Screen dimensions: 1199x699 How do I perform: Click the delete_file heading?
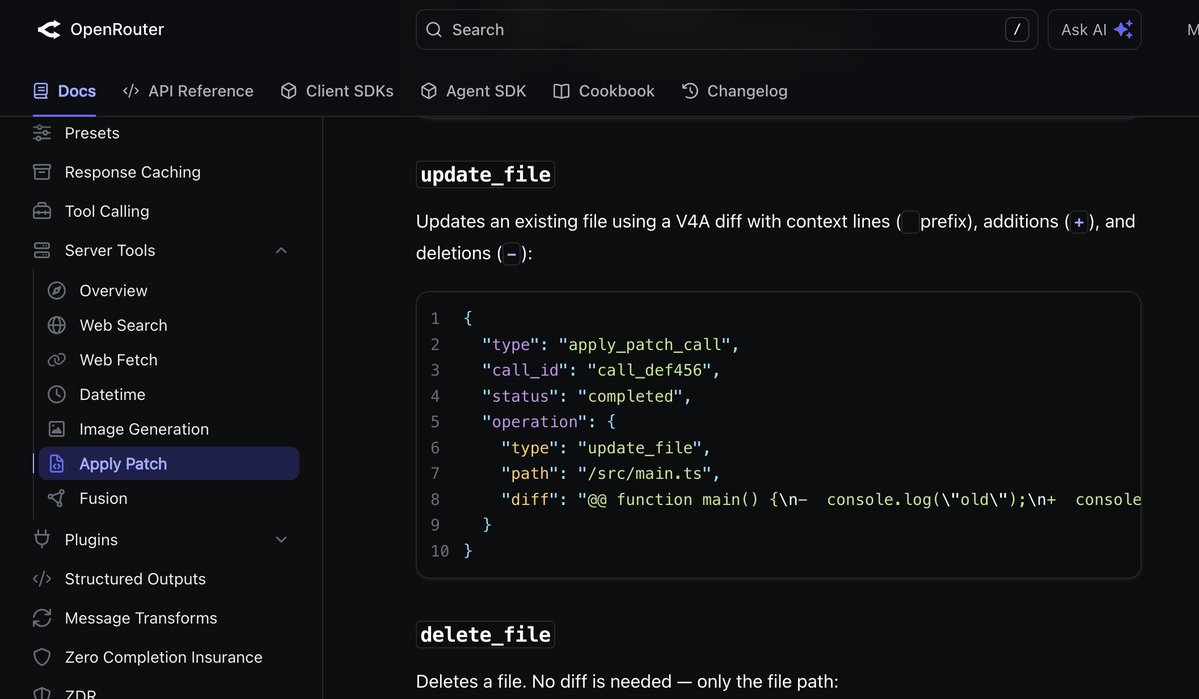pyautogui.click(x=486, y=635)
